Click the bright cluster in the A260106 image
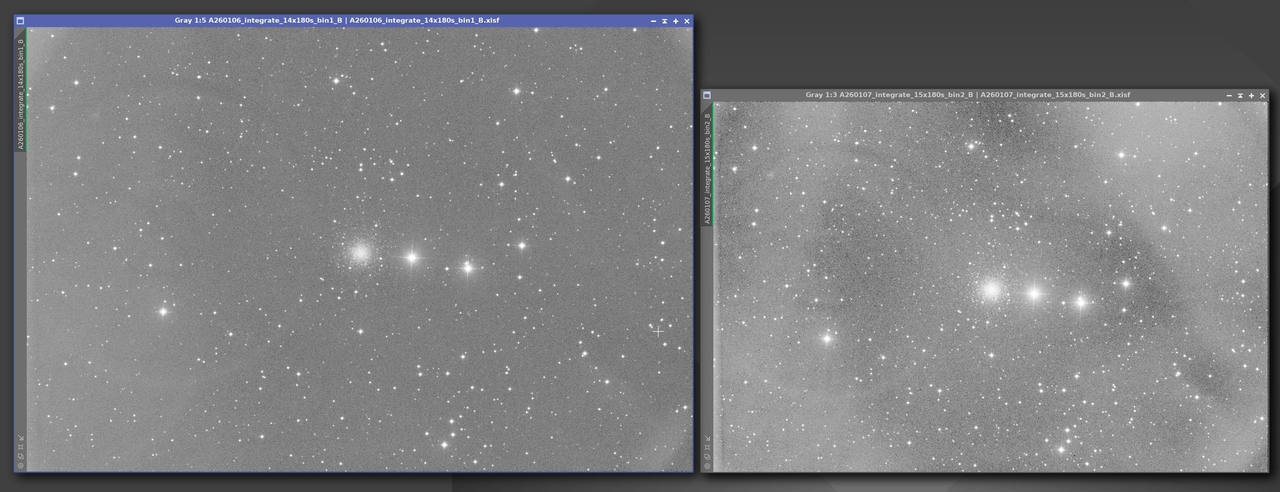The width and height of the screenshot is (1280, 492). [361, 253]
